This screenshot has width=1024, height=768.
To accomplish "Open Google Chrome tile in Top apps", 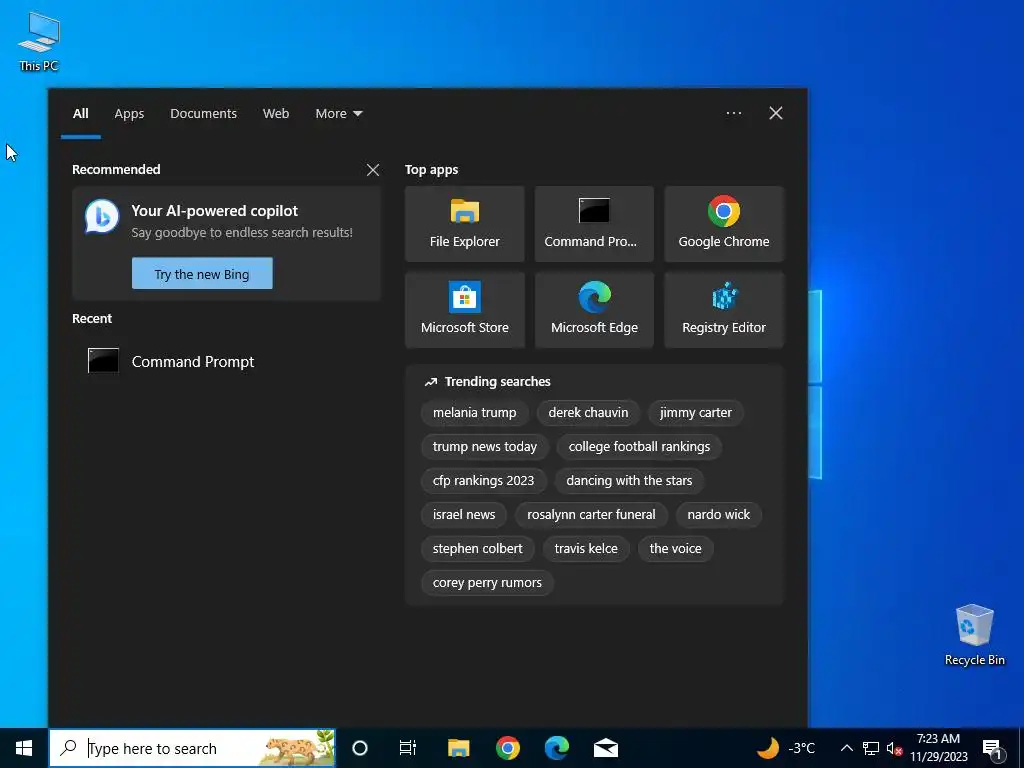I will click(724, 224).
